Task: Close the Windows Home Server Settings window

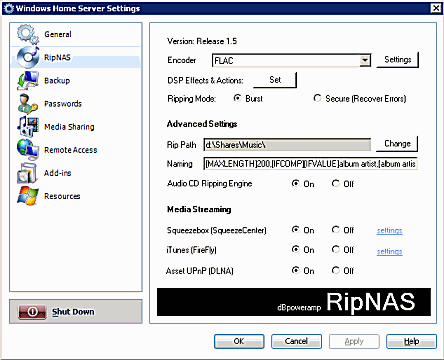Action: [x=436, y=8]
